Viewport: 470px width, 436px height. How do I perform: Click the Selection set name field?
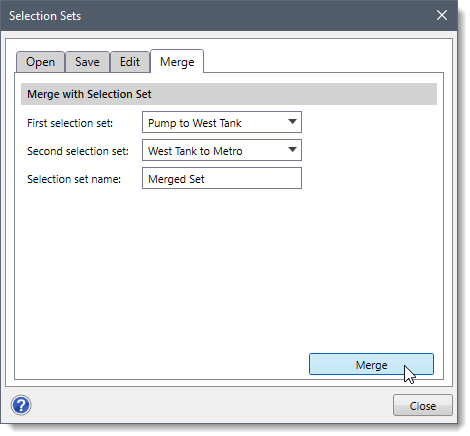pos(222,178)
